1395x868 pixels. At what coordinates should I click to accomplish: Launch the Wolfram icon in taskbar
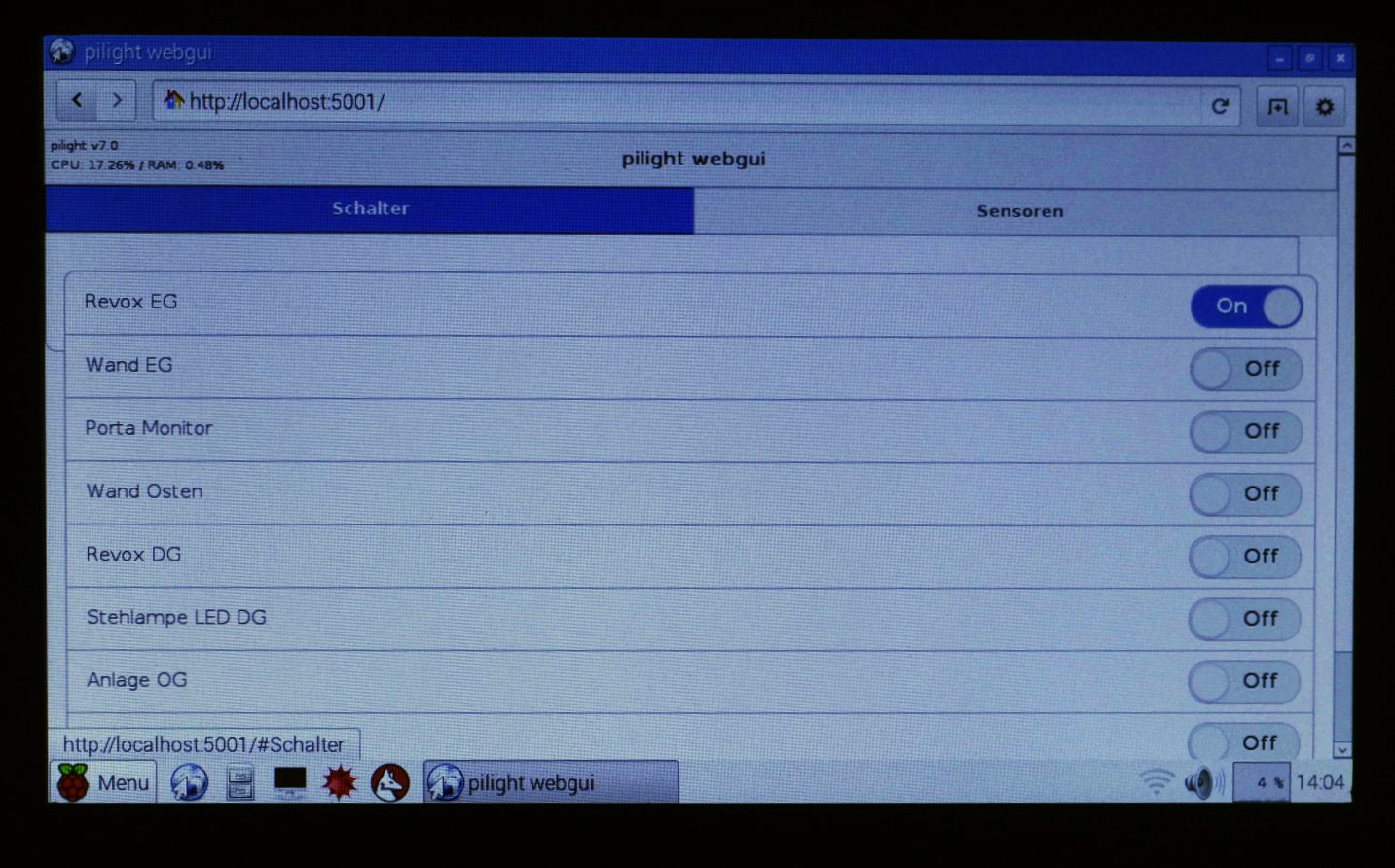(390, 782)
